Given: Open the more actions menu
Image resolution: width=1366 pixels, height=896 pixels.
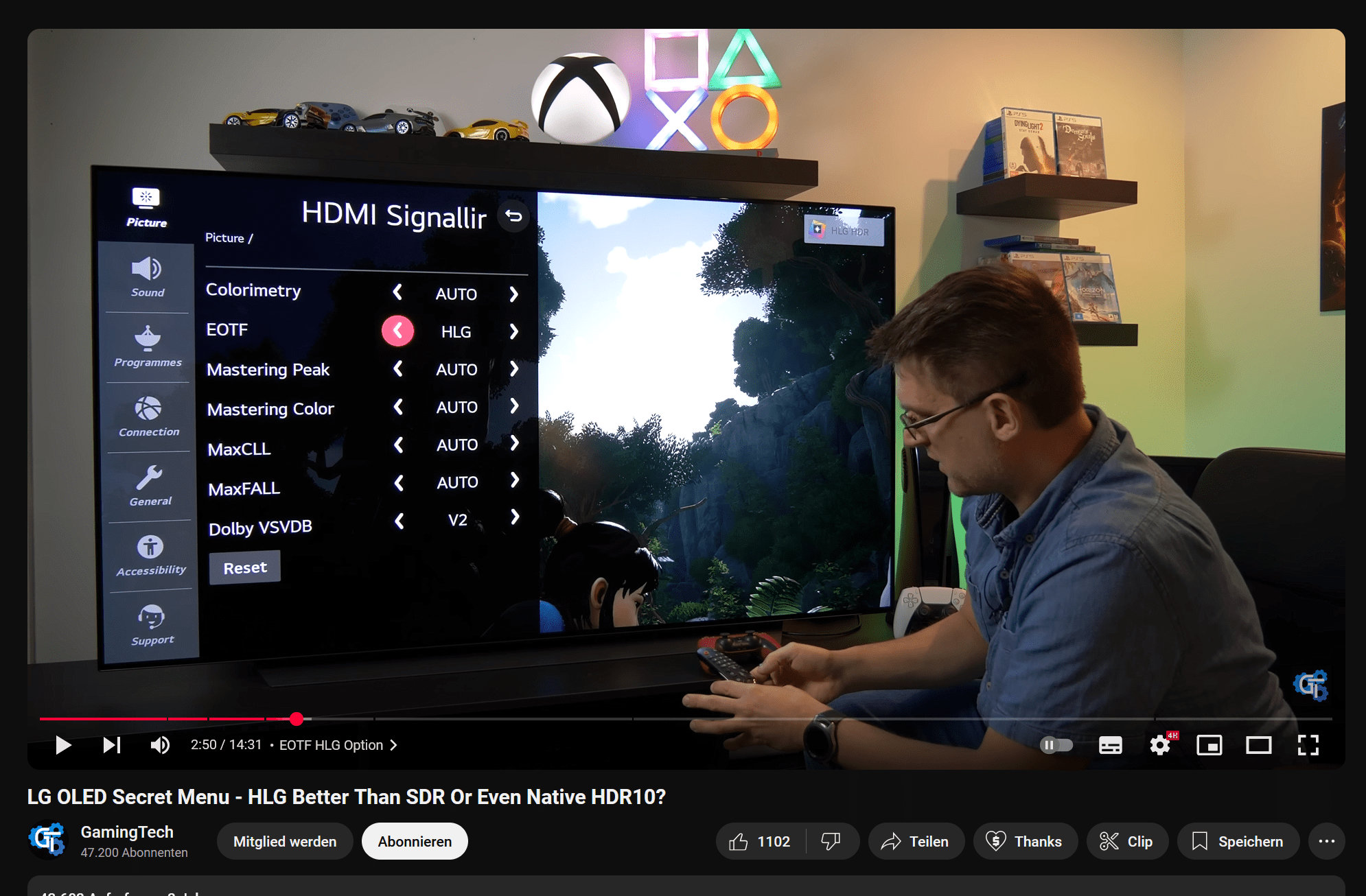Looking at the screenshot, I should (1326, 842).
